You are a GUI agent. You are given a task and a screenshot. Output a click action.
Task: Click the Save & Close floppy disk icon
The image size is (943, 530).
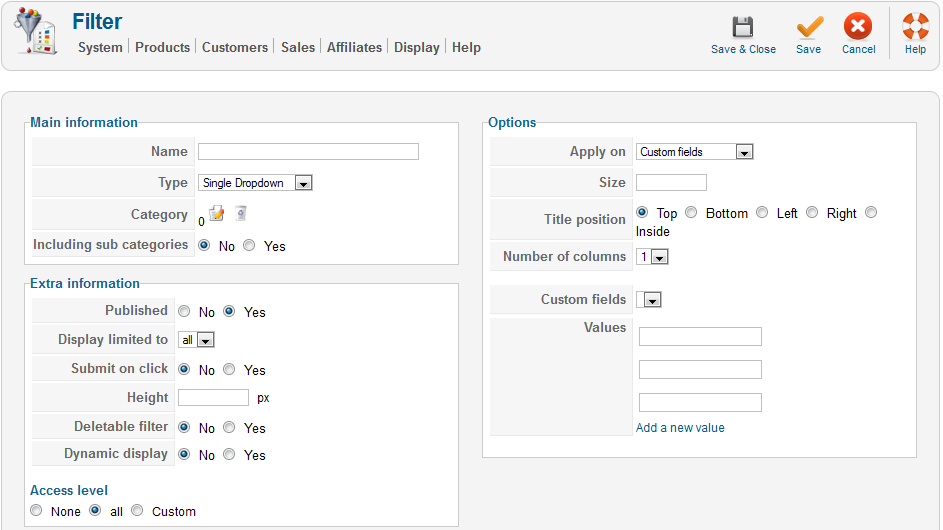(x=743, y=27)
